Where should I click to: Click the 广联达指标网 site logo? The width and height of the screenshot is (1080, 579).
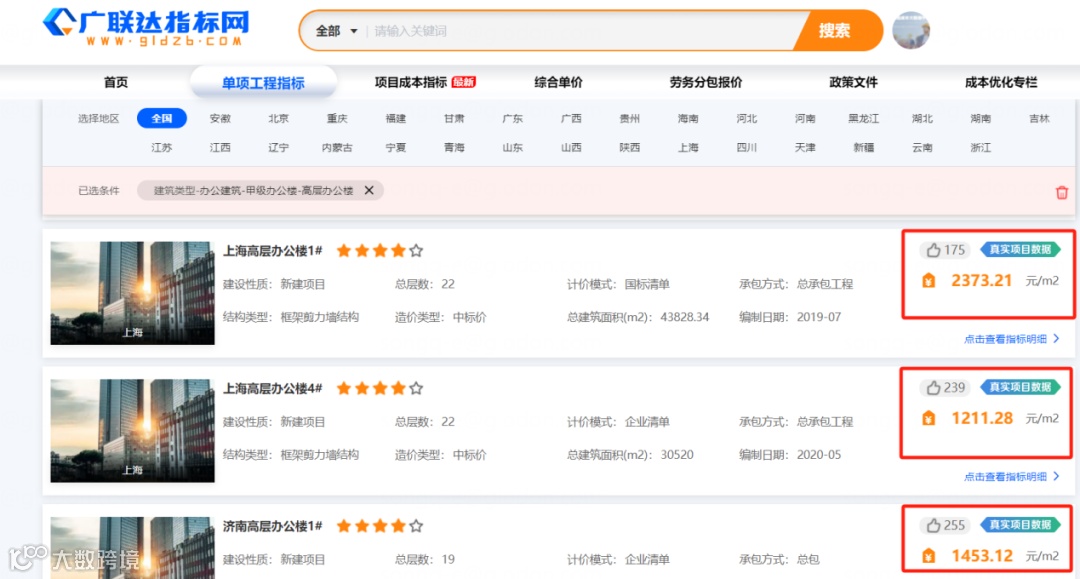(145, 28)
